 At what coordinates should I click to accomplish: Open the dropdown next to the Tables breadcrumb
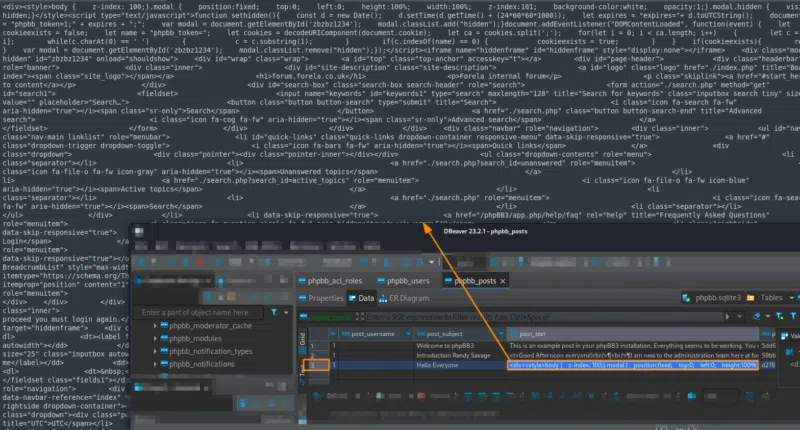pyautogui.click(x=791, y=298)
